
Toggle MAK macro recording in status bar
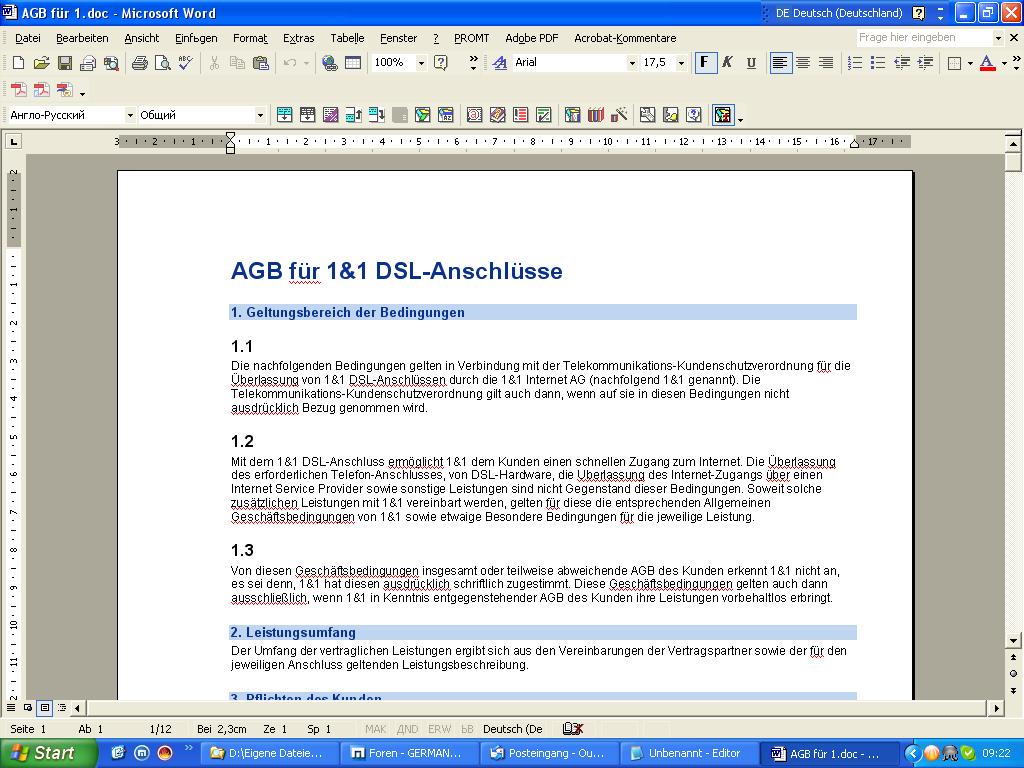click(376, 729)
